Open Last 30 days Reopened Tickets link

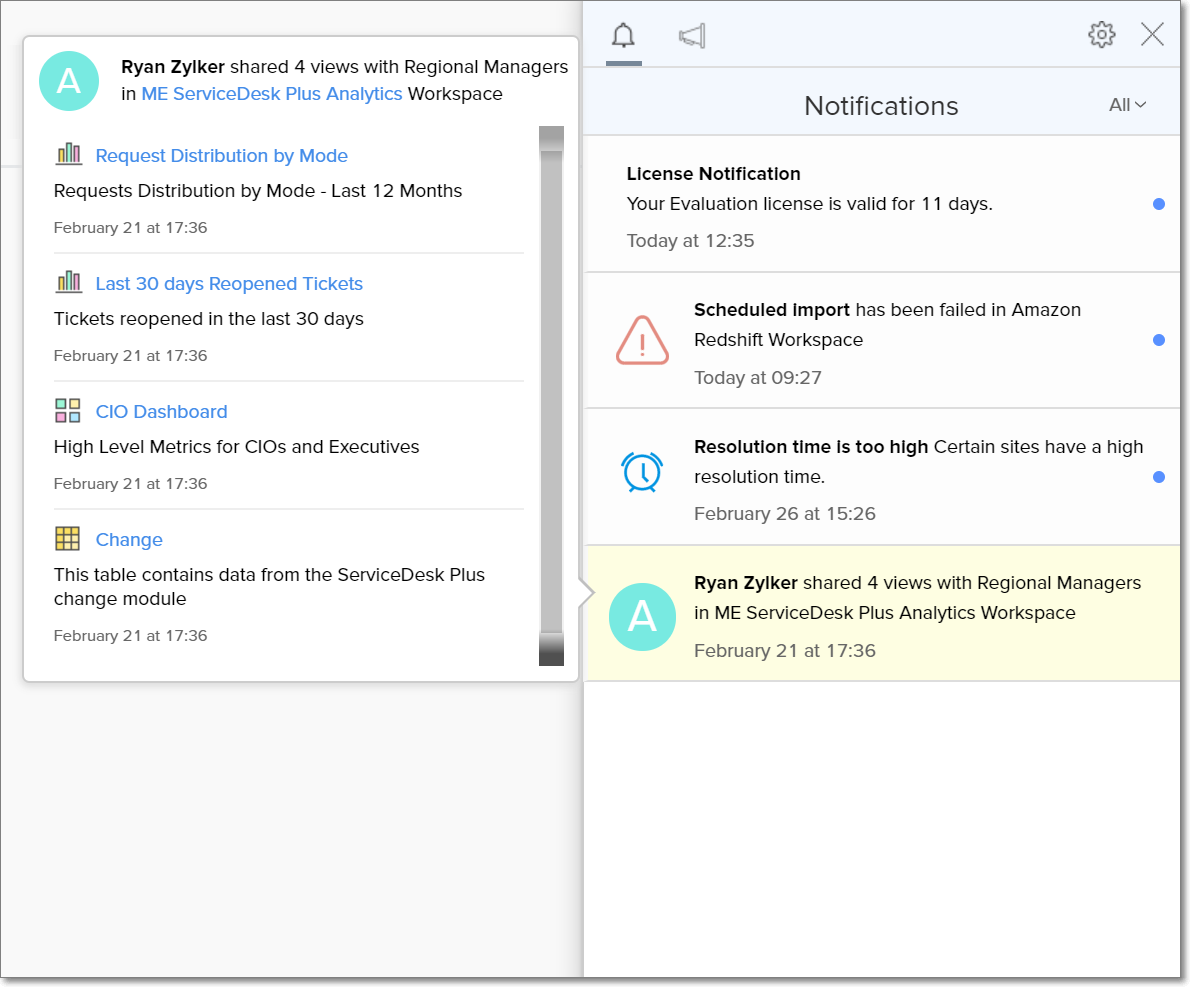tap(229, 284)
